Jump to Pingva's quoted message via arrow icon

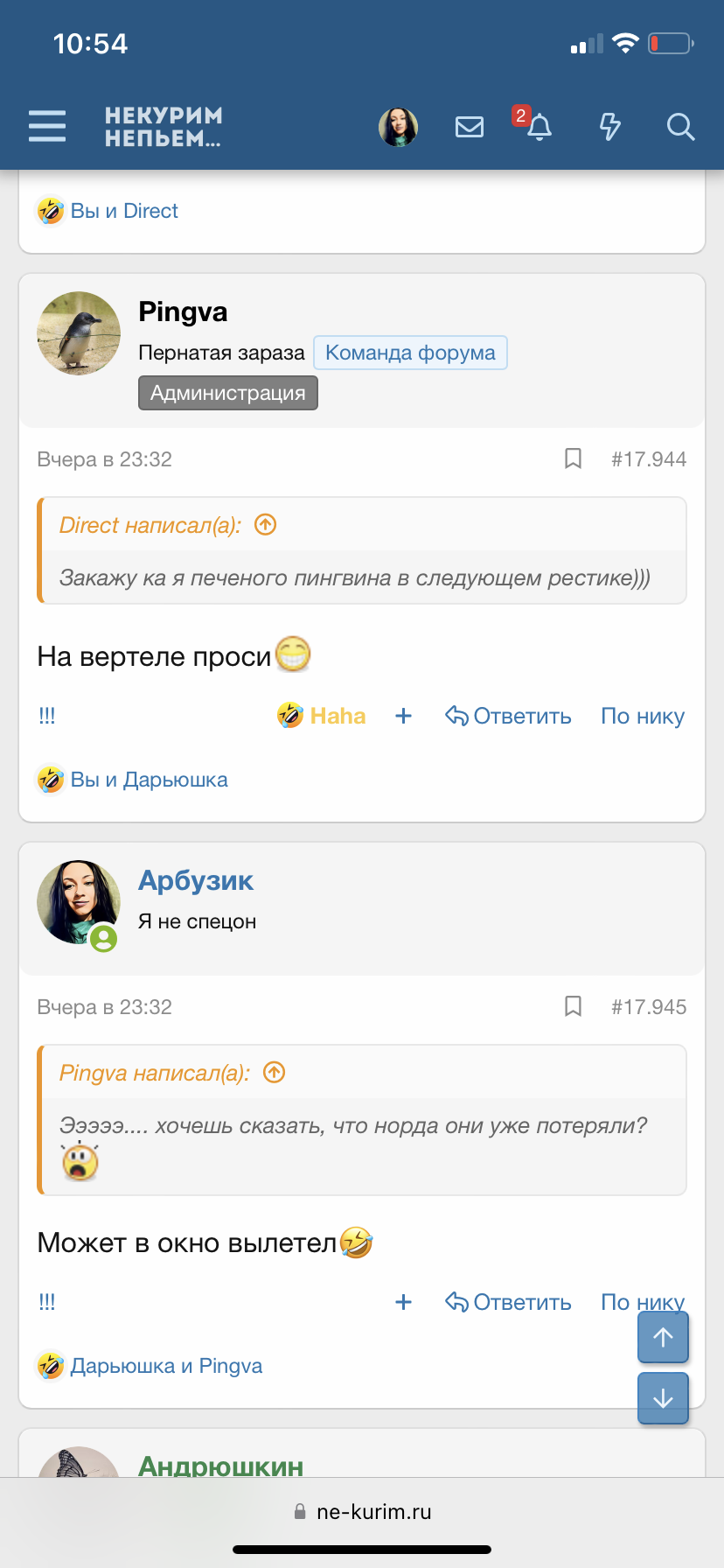coord(274,1072)
